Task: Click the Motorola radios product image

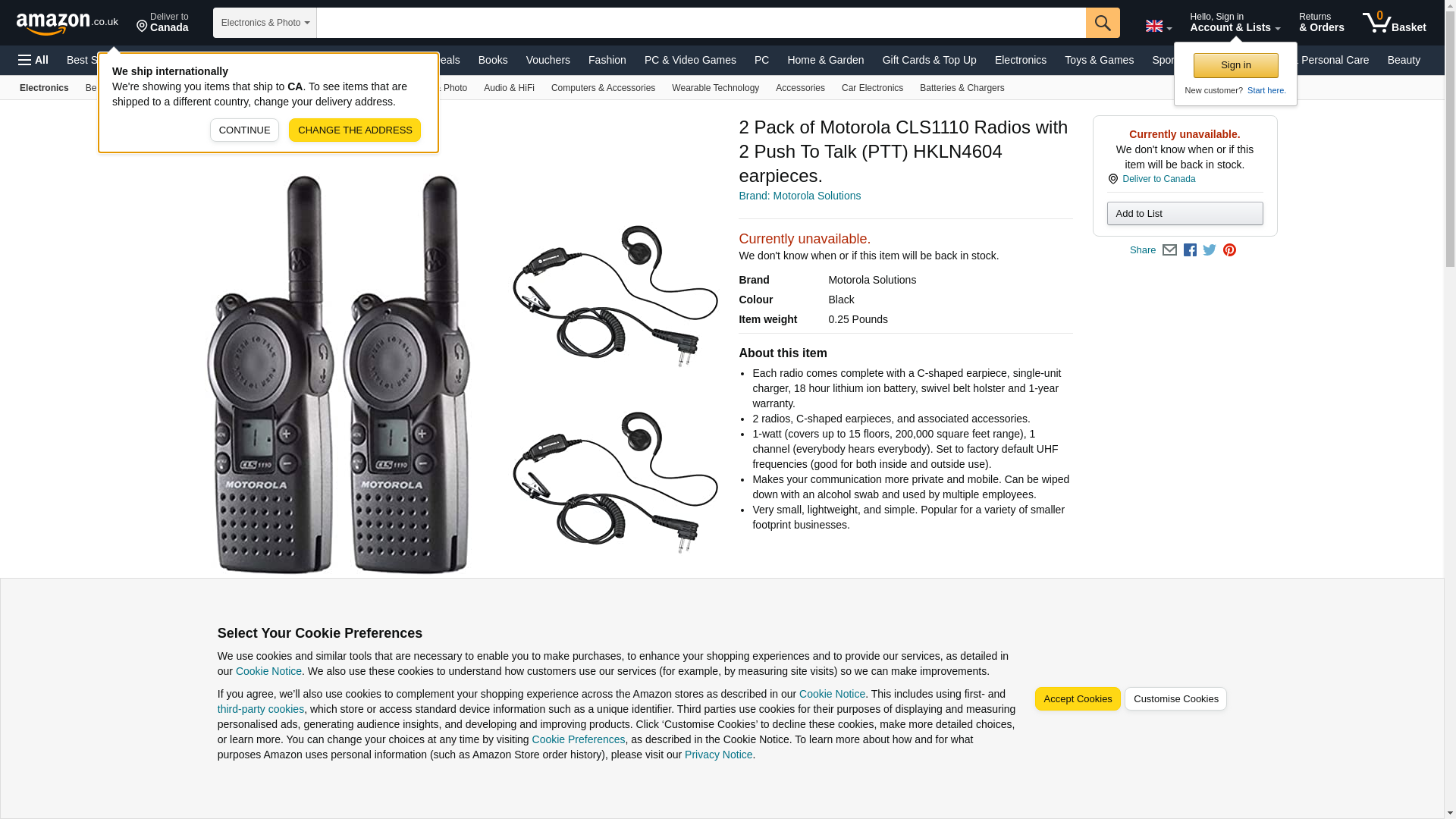Action: pyautogui.click(x=463, y=373)
